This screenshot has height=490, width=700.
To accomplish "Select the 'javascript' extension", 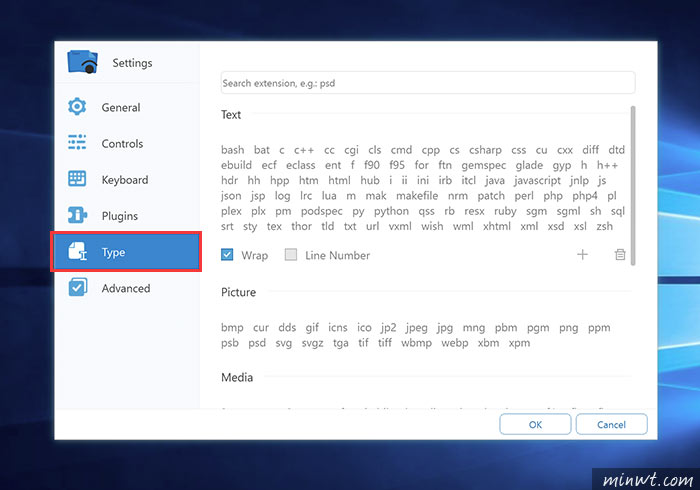I will coord(537,181).
